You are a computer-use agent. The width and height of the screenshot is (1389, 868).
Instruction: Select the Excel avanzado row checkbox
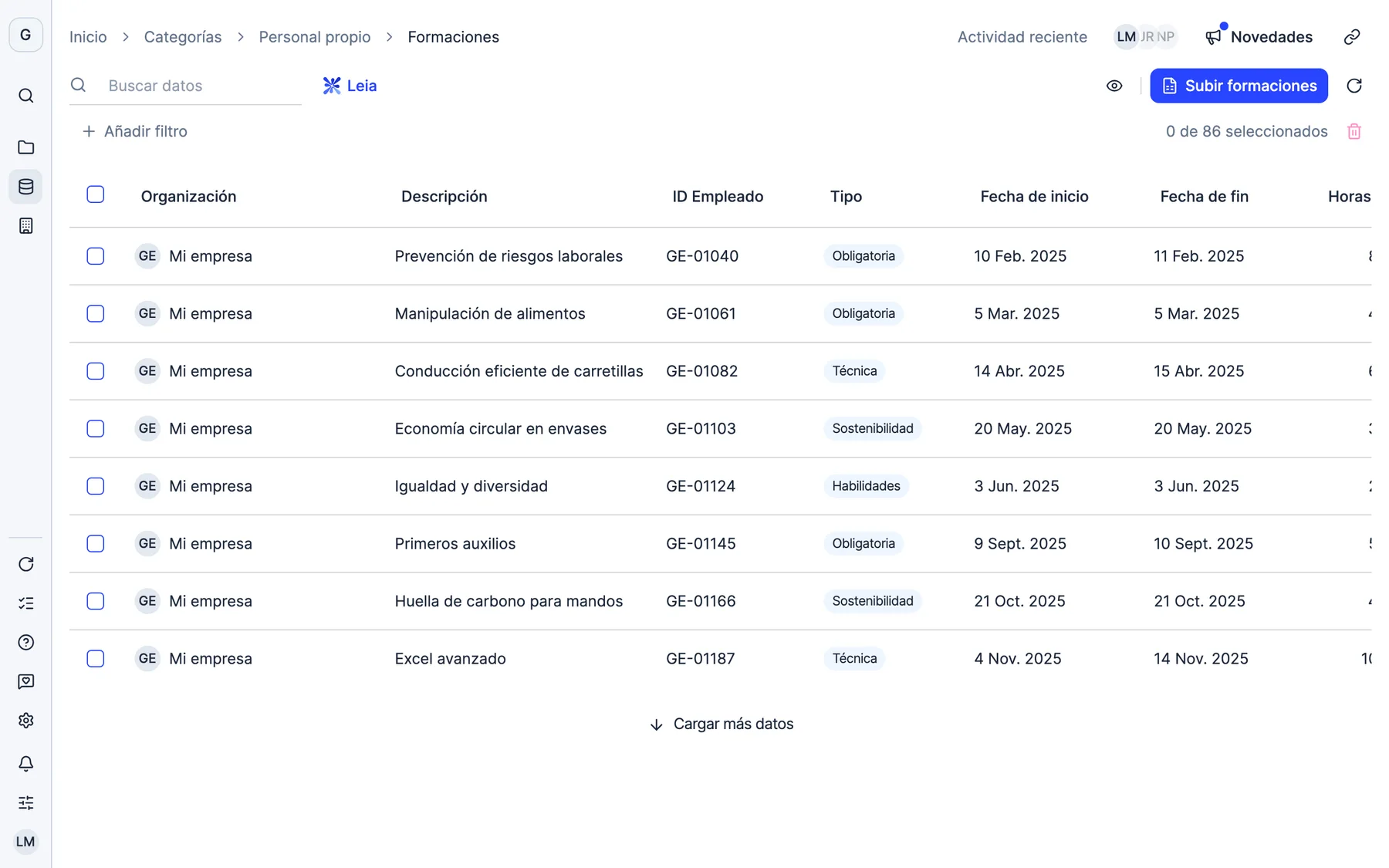coord(96,659)
